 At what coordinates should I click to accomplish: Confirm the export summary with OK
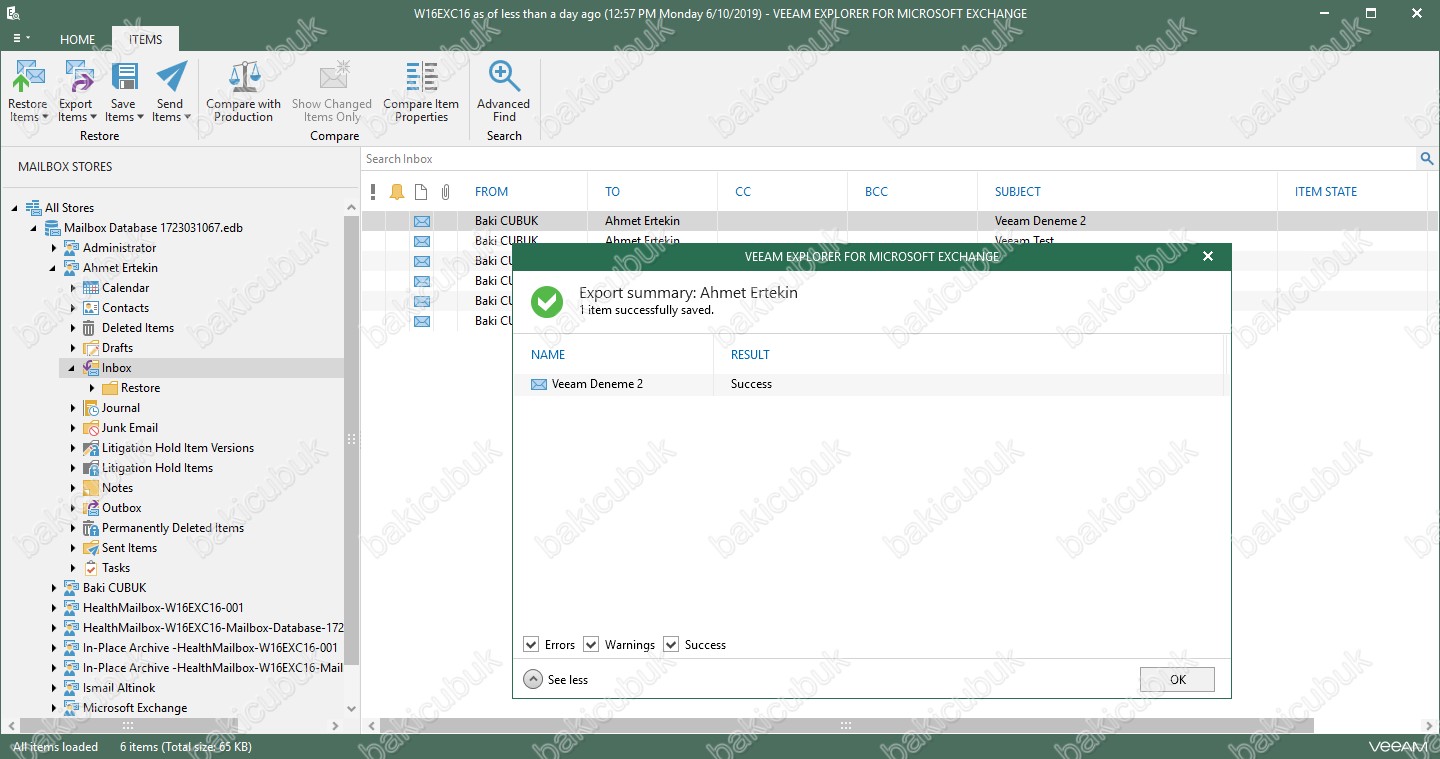[x=1177, y=680]
